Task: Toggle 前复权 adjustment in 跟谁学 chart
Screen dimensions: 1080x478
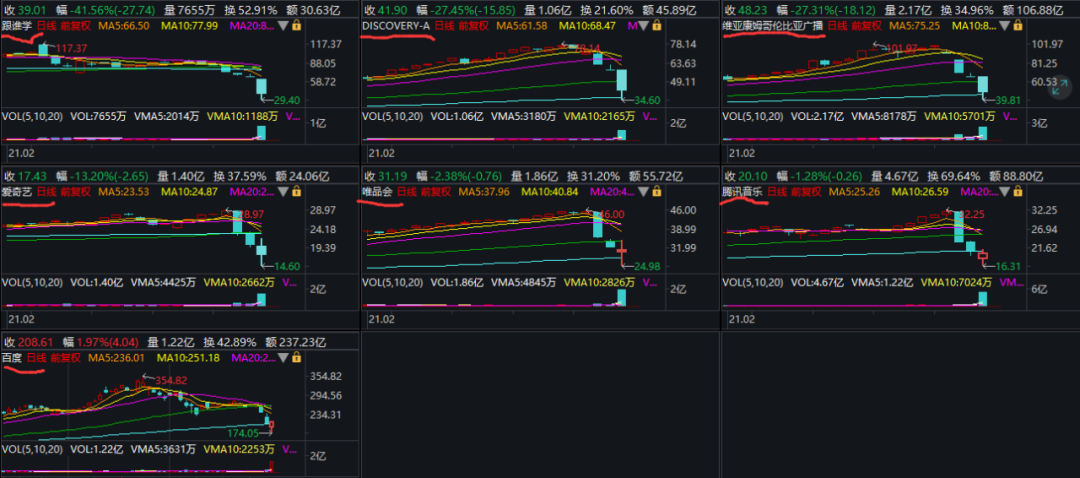Action: coord(76,23)
